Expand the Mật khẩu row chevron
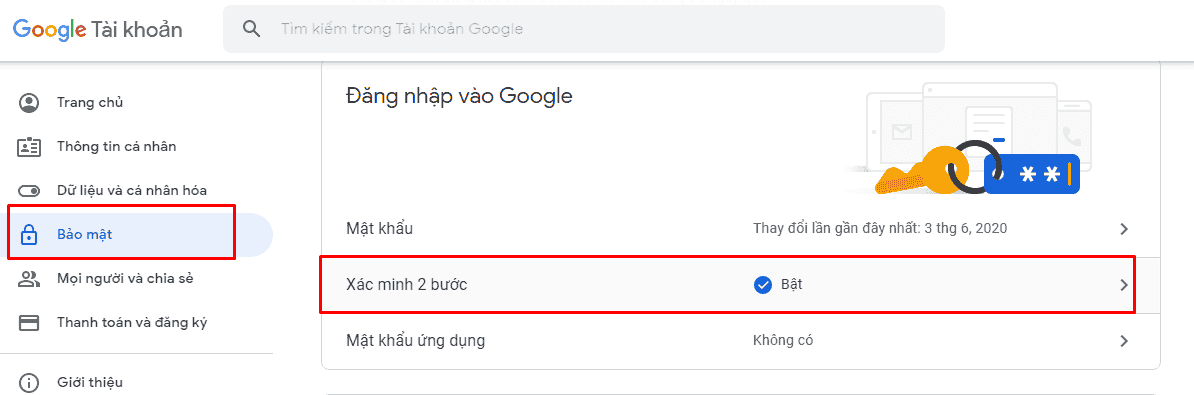This screenshot has height=395, width=1194. [1123, 228]
